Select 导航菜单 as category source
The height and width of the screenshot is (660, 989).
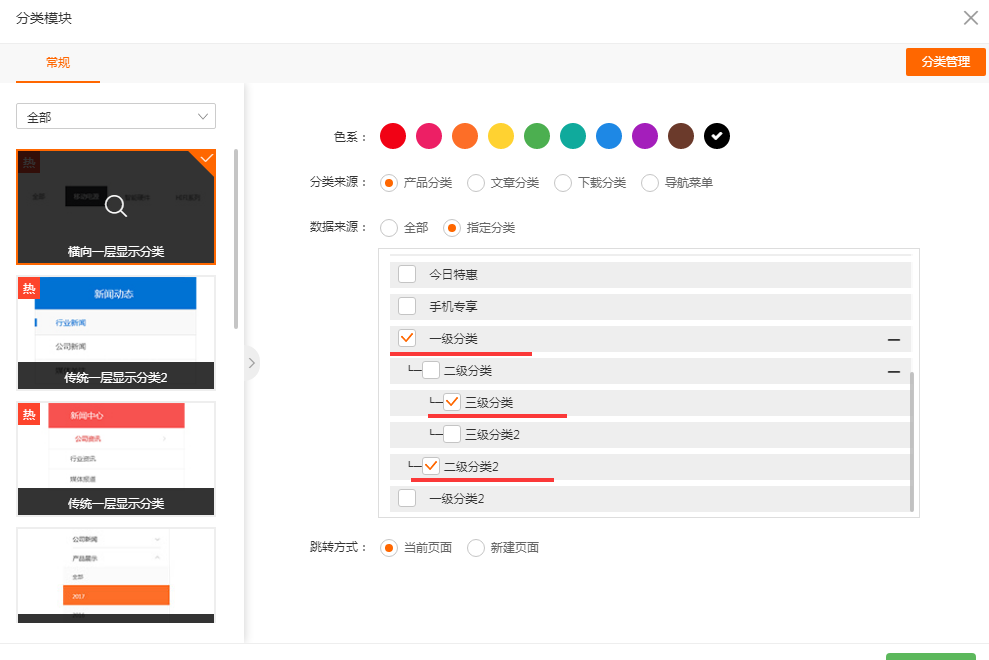tap(650, 183)
